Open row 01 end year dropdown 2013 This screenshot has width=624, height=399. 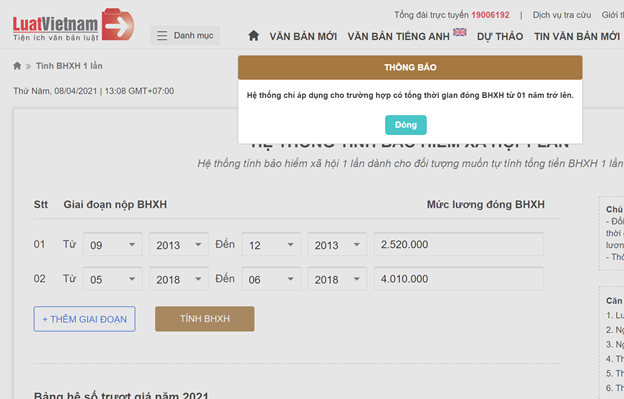click(337, 244)
